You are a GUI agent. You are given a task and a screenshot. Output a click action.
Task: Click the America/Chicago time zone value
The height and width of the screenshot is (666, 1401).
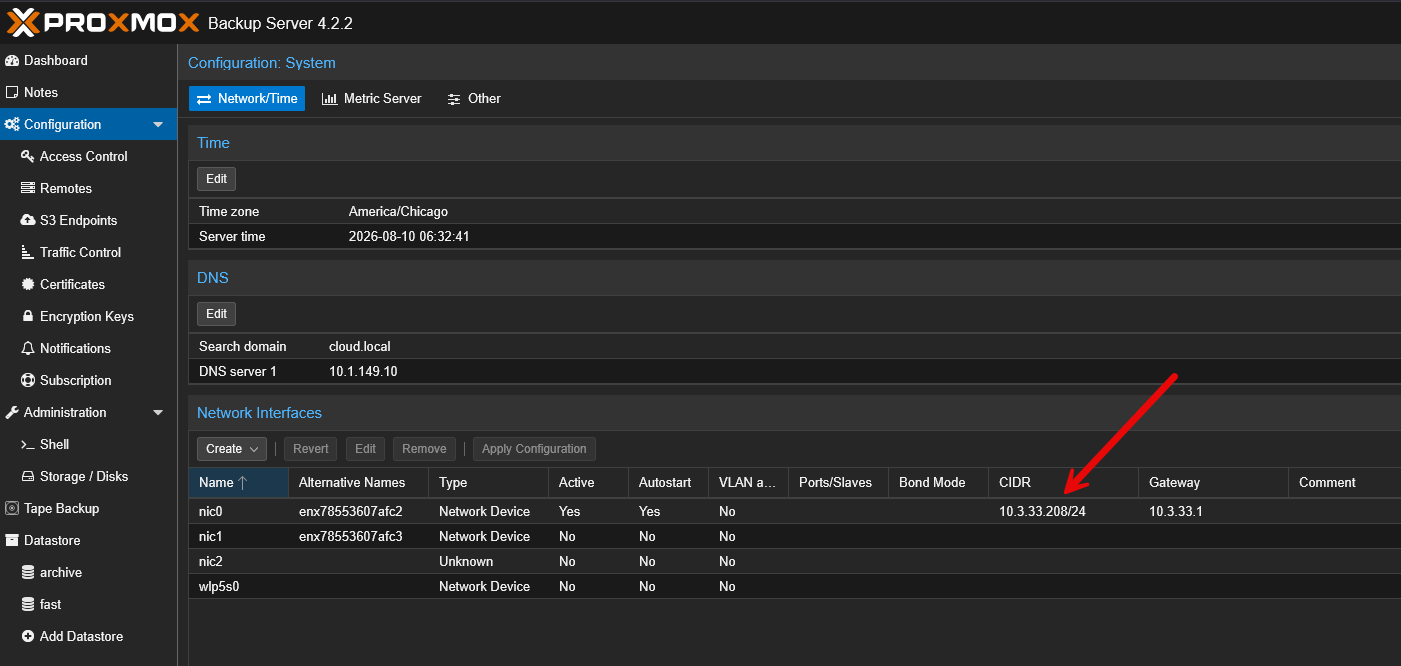coord(398,211)
